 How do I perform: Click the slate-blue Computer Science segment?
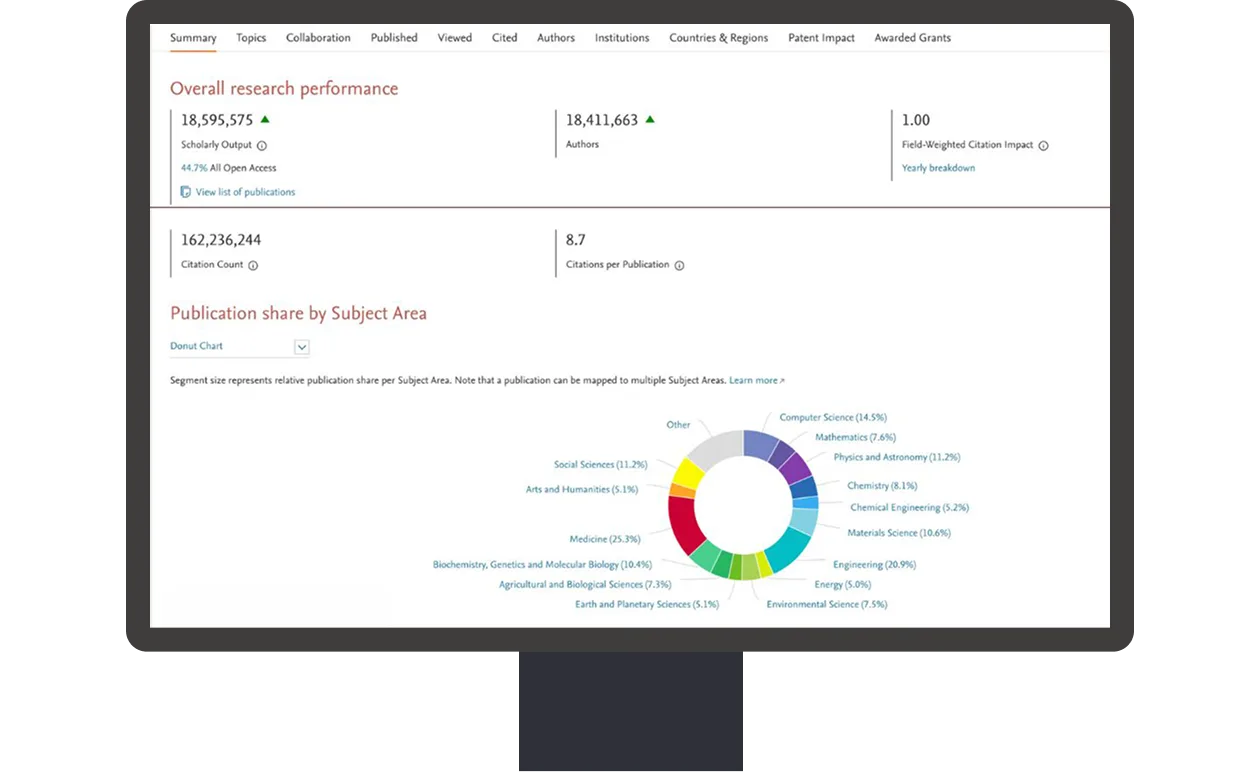coord(760,445)
